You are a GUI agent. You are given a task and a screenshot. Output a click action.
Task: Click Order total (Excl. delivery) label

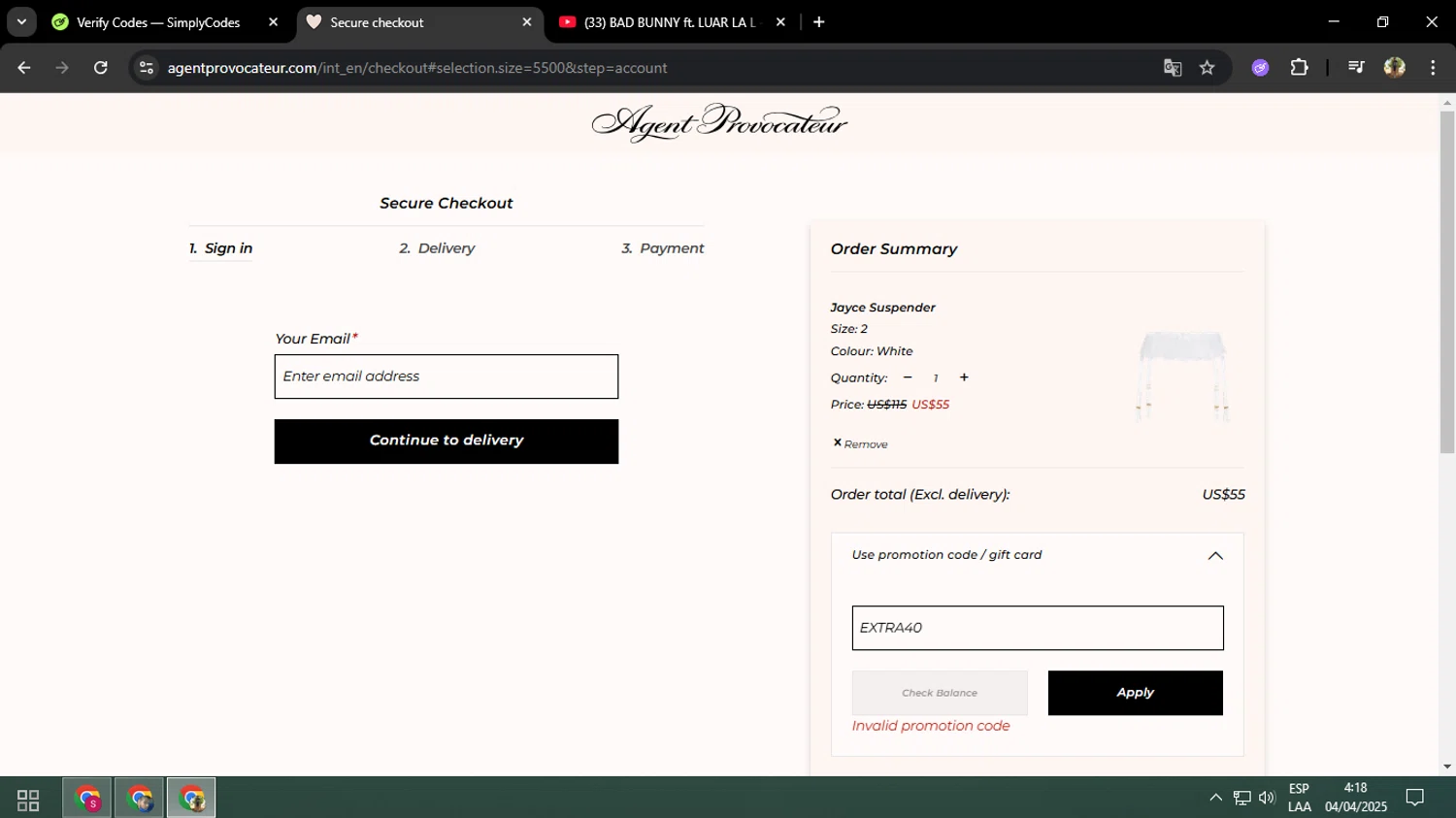(x=920, y=495)
